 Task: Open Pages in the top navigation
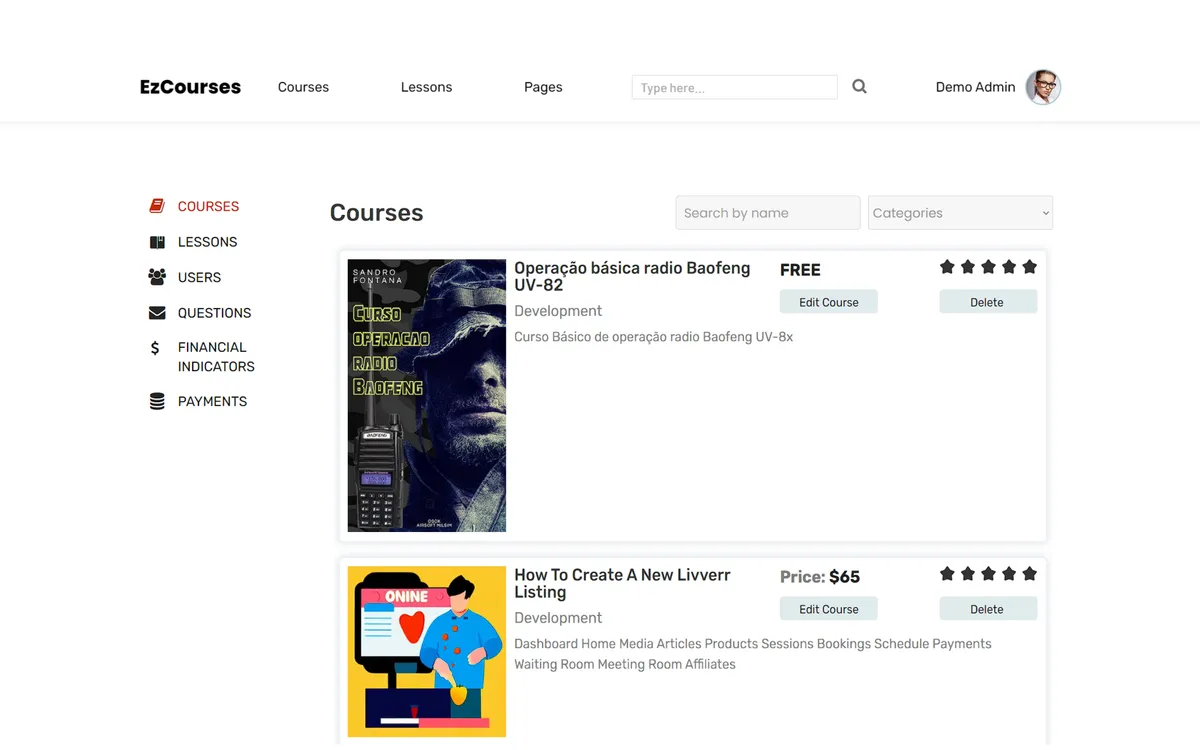click(x=543, y=87)
